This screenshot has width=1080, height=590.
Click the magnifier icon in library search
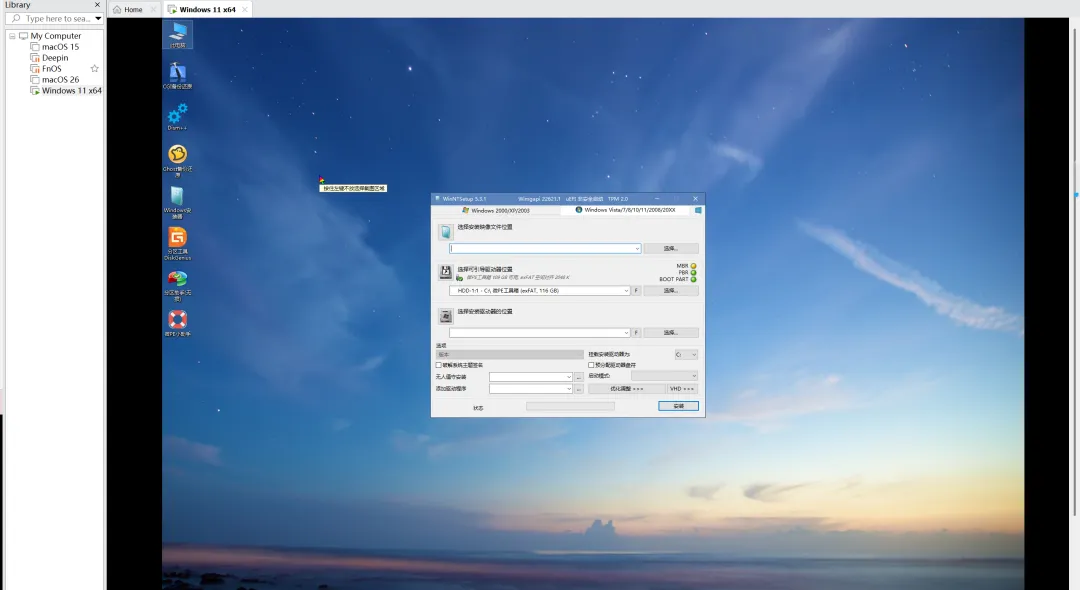pyautogui.click(x=16, y=19)
